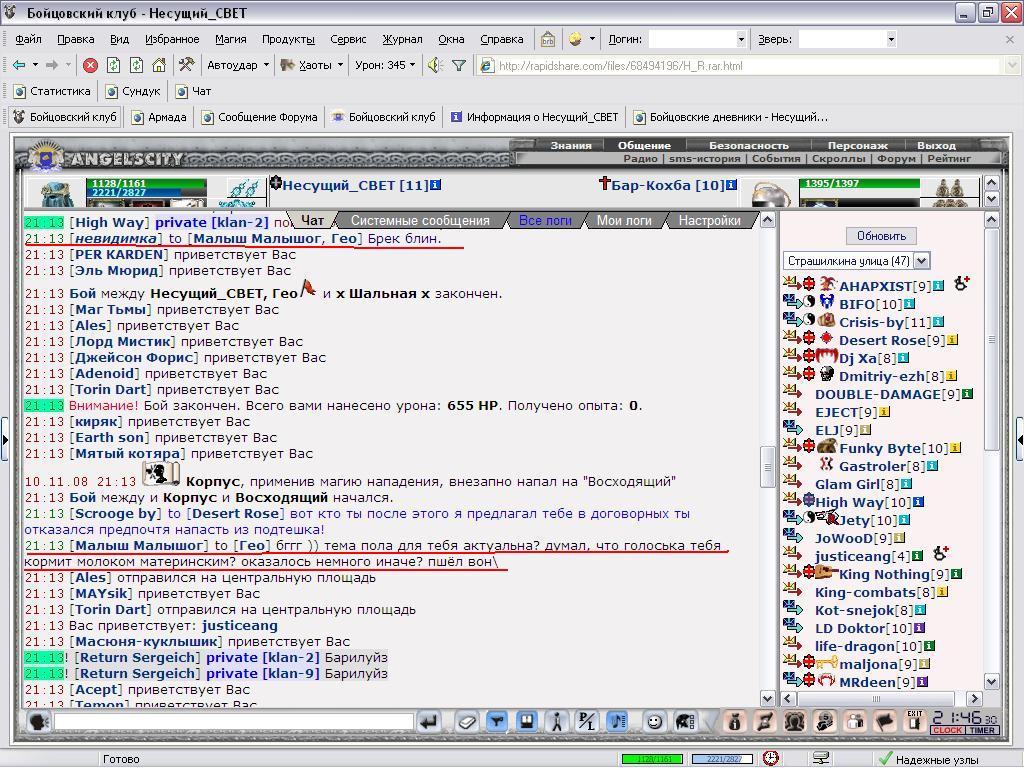
Task: Open Безопасность game menu
Action: (x=748, y=146)
